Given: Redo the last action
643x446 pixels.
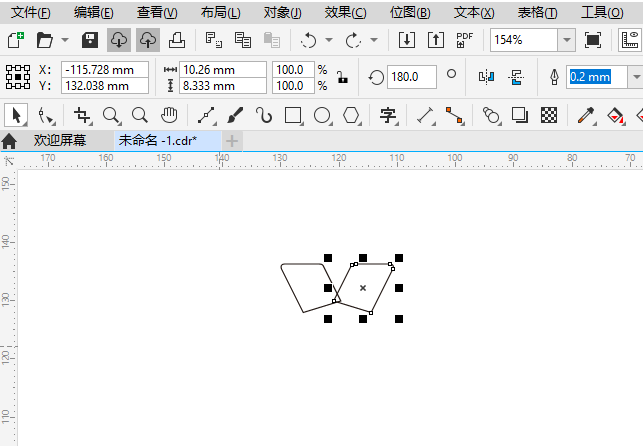Looking at the screenshot, I should (353, 40).
